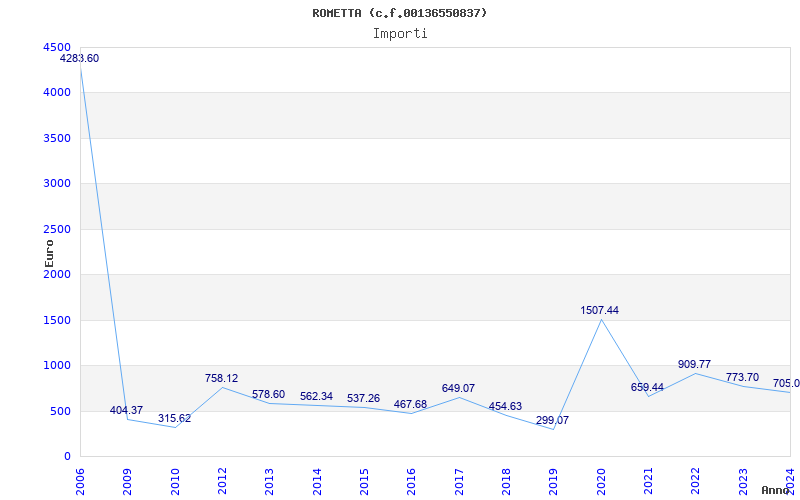Image resolution: width=800 pixels, height=500 pixels.
Task: Select the 773.70 data label
Action: point(742,378)
